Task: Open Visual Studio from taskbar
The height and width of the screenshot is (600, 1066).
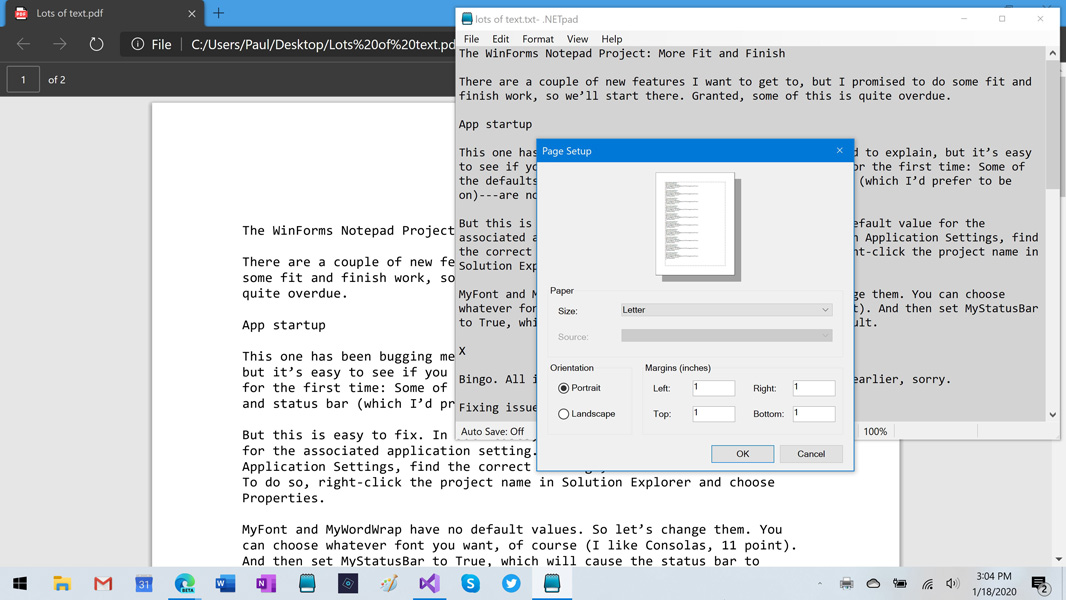Action: [430, 584]
